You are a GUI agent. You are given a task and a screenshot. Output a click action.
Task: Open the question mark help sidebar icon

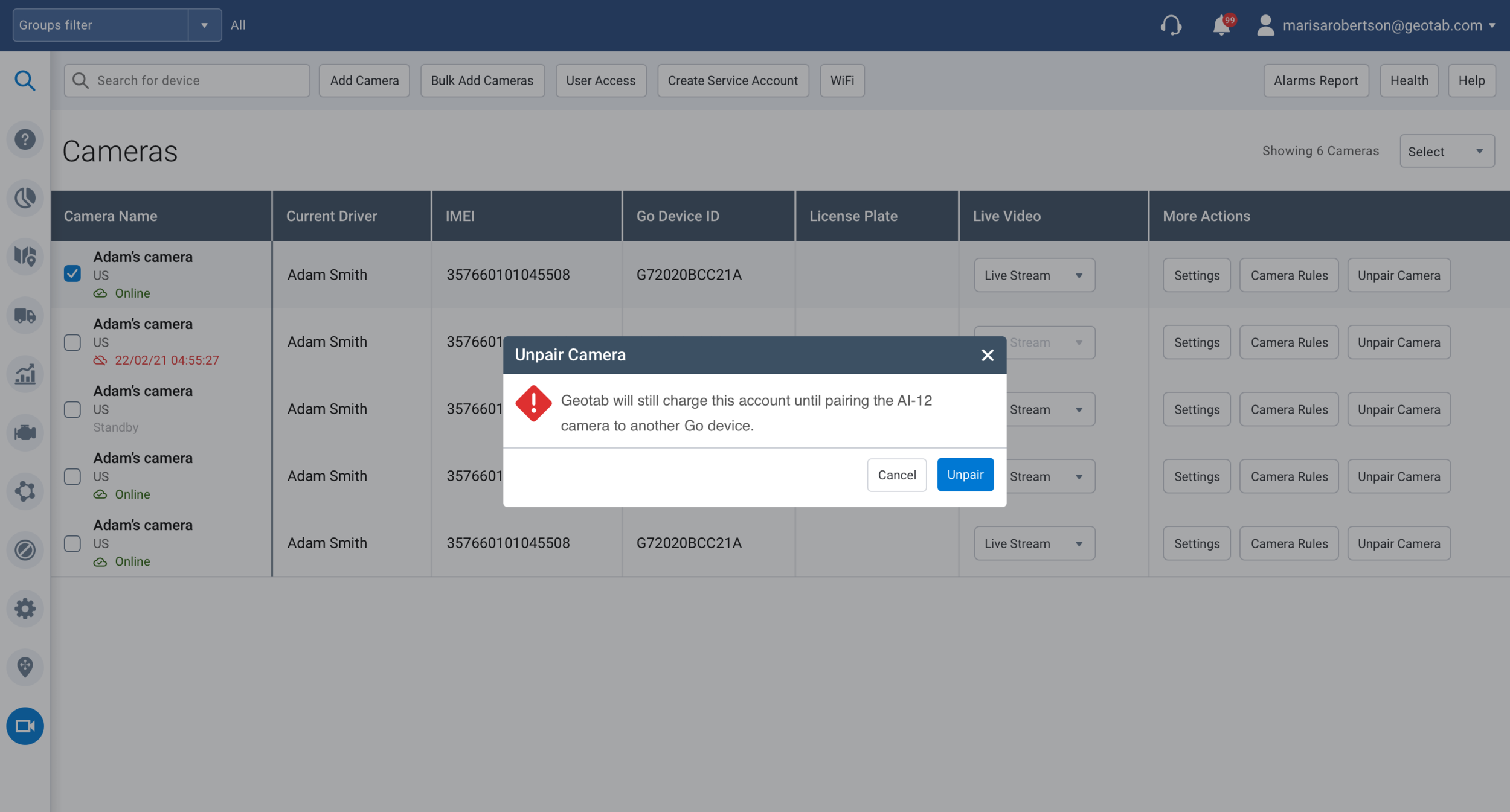pyautogui.click(x=25, y=139)
